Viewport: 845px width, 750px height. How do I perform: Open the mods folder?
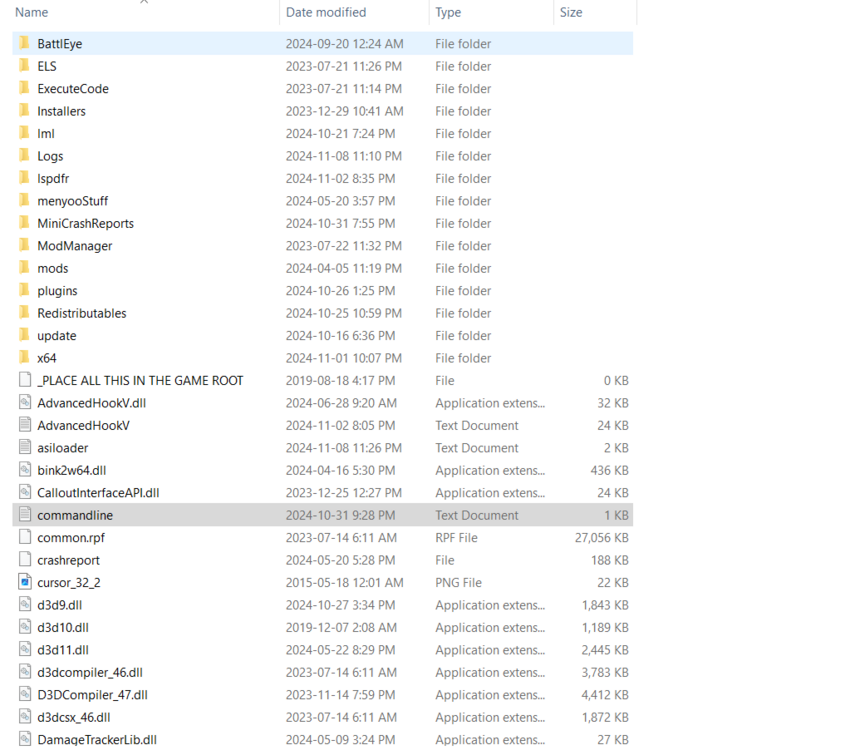(x=52, y=268)
